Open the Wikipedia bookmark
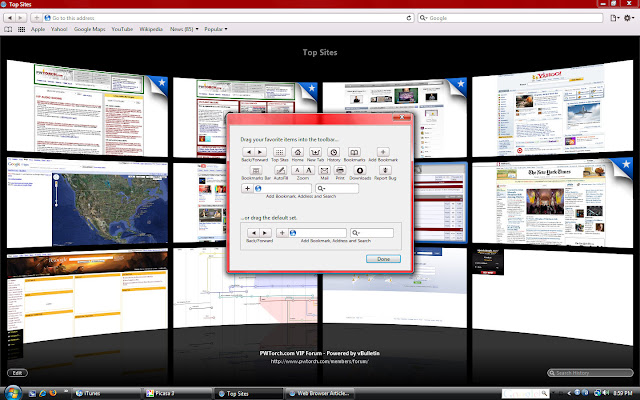The image size is (640, 400). (x=151, y=30)
